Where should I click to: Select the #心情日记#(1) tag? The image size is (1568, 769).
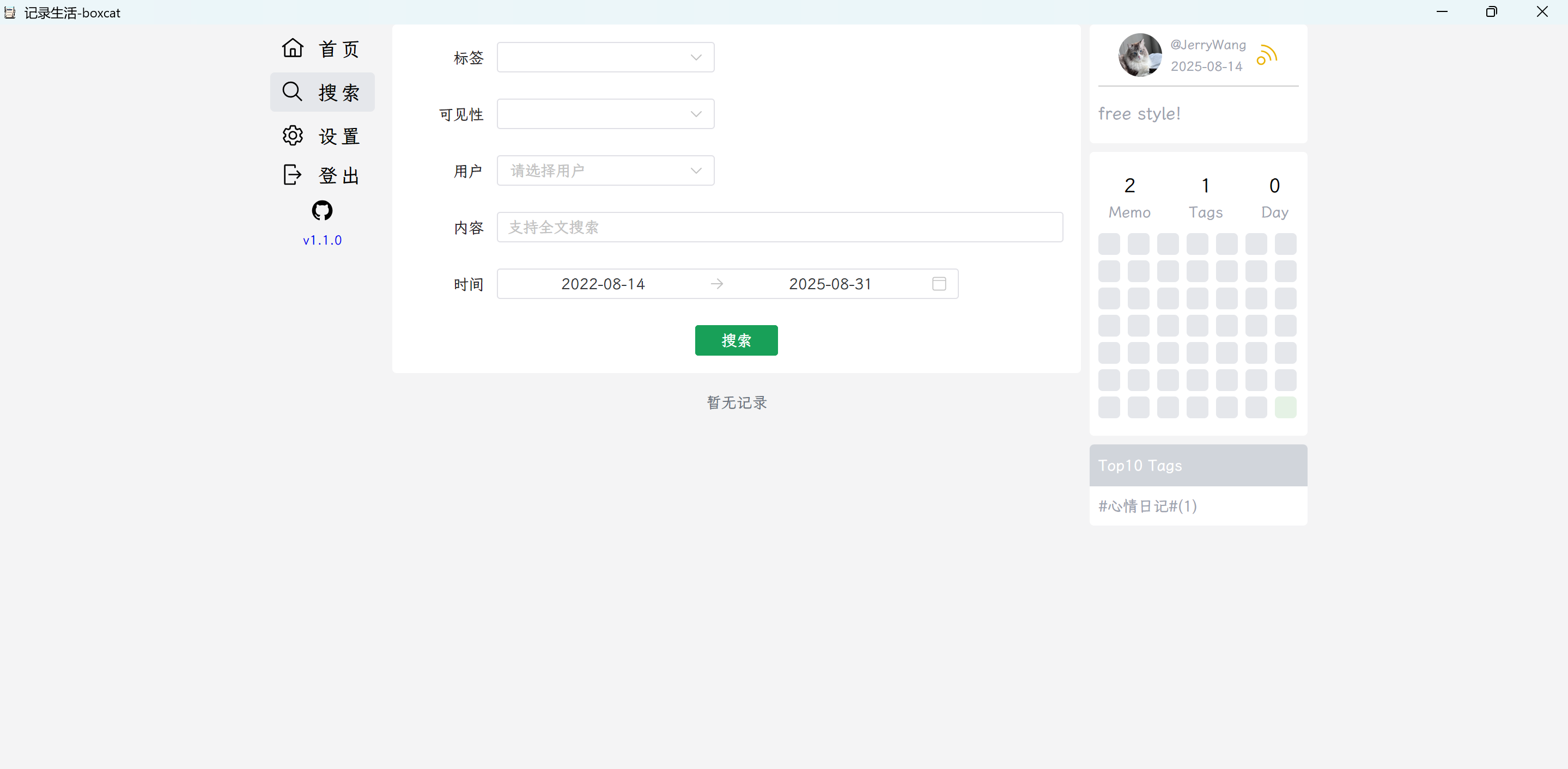(1147, 506)
